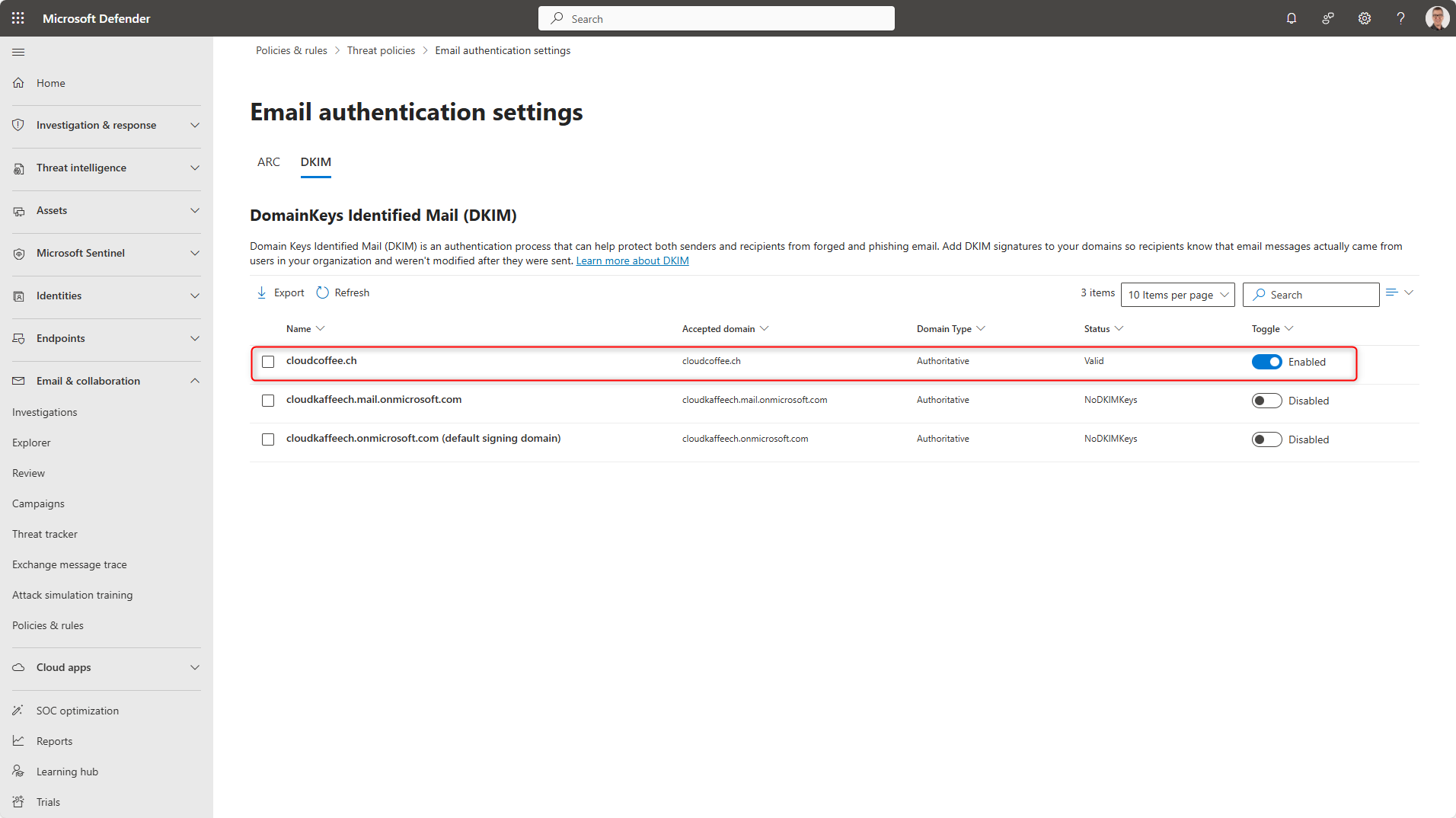Open Learn more about DKIM link
This screenshot has height=818, width=1456.
tap(632, 261)
